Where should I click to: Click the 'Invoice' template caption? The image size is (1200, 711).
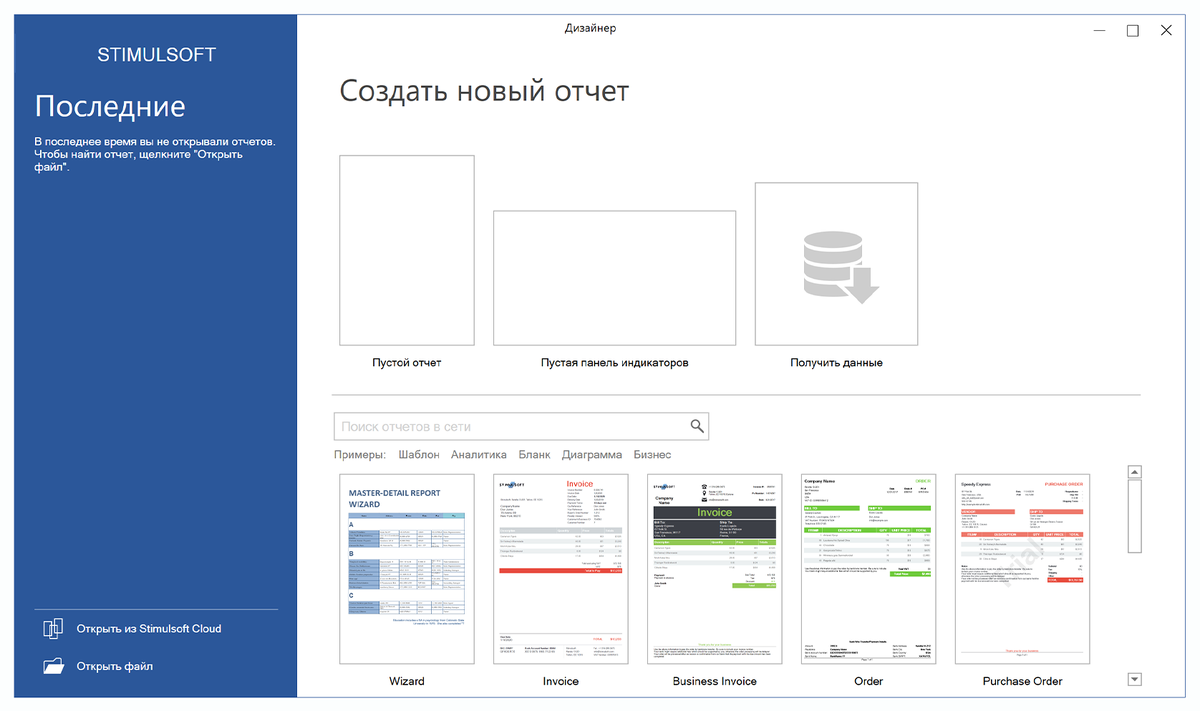[561, 681]
